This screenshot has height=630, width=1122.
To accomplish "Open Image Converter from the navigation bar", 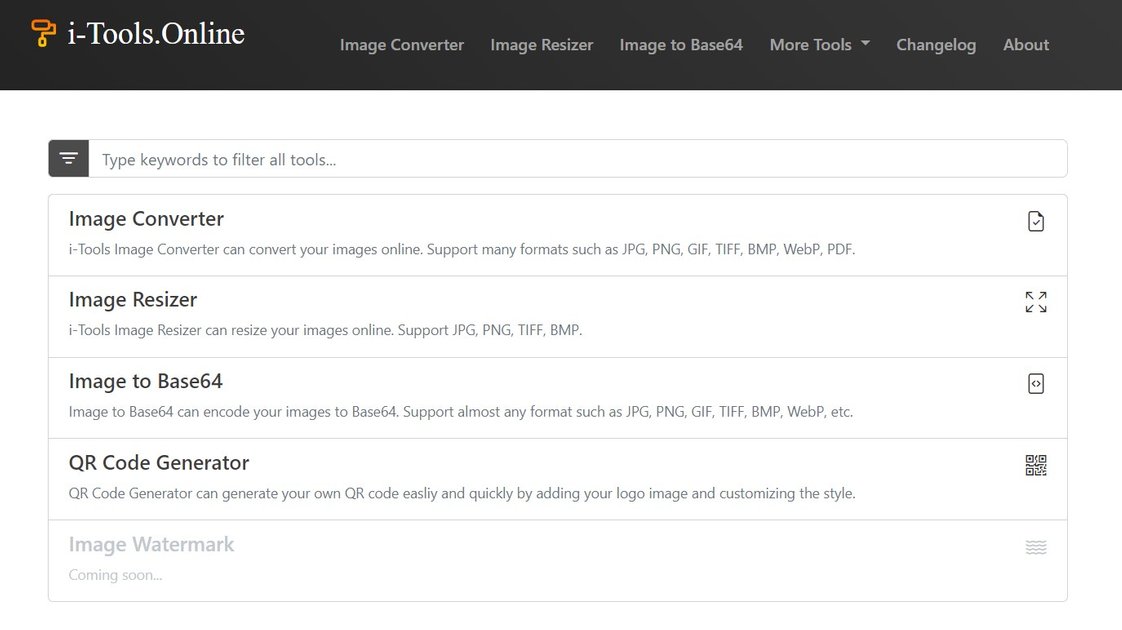I will pyautogui.click(x=402, y=44).
